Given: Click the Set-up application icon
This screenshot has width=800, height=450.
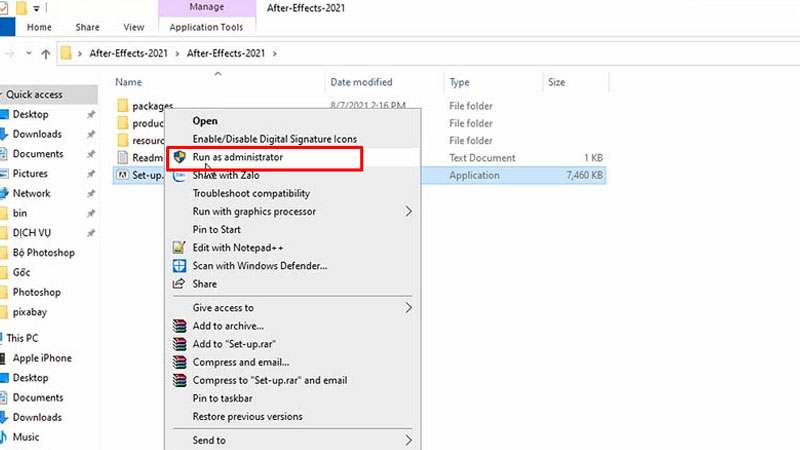Looking at the screenshot, I should click(x=122, y=175).
